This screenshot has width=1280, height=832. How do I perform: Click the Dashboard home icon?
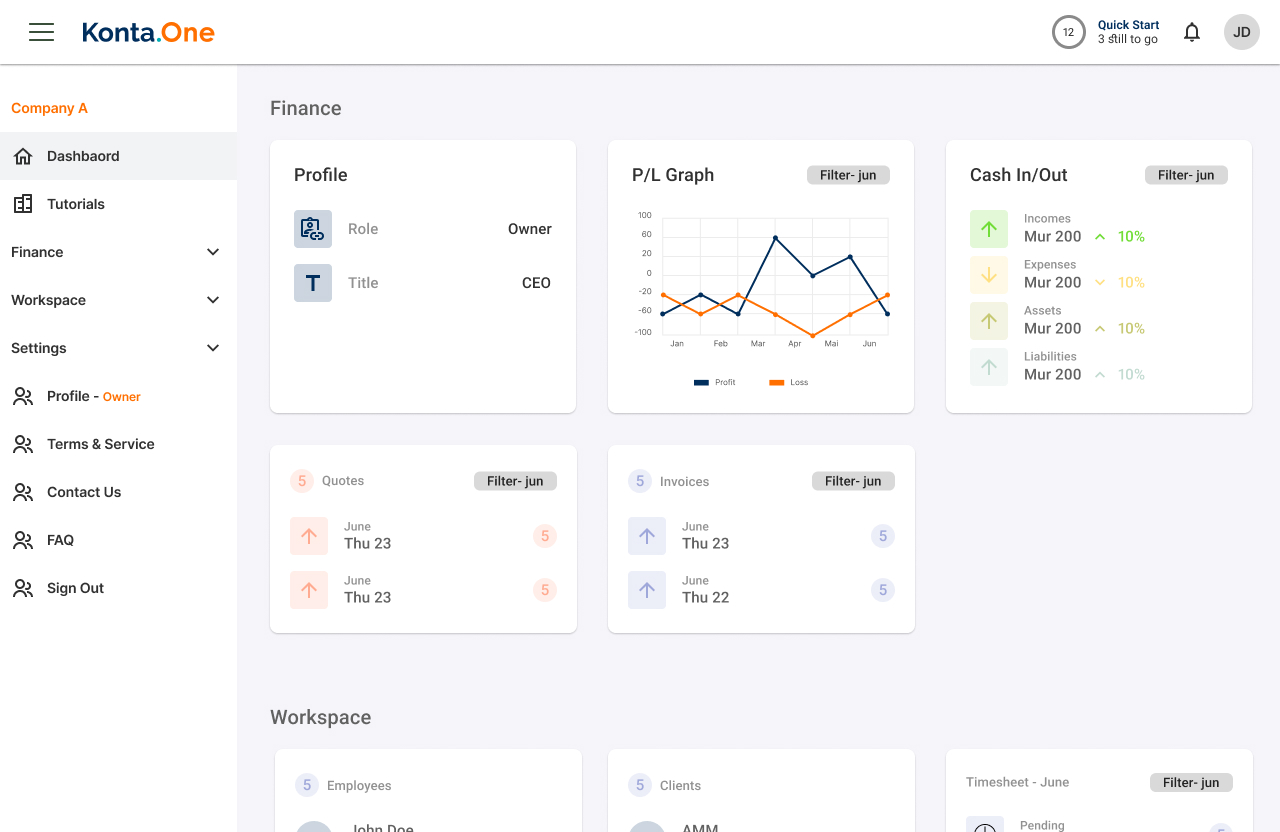click(x=23, y=156)
